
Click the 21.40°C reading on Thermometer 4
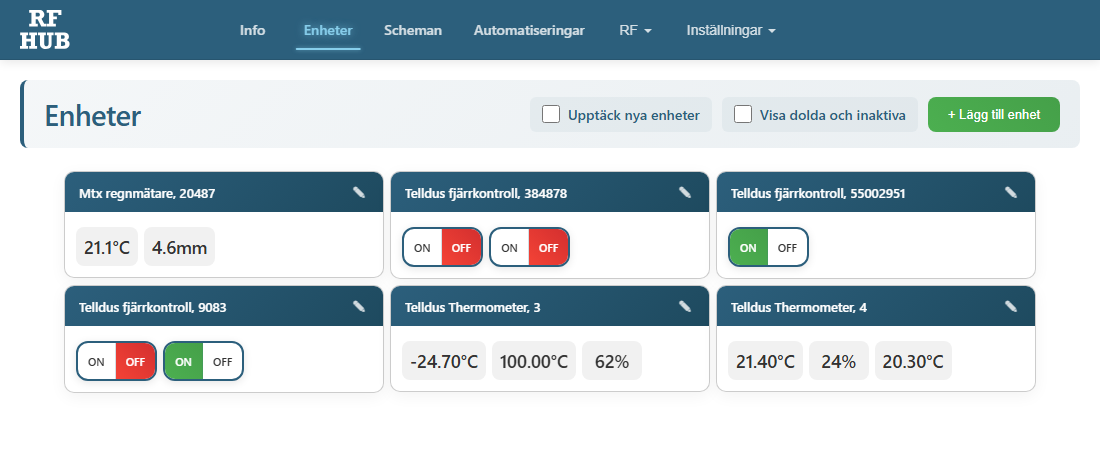[x=765, y=362]
